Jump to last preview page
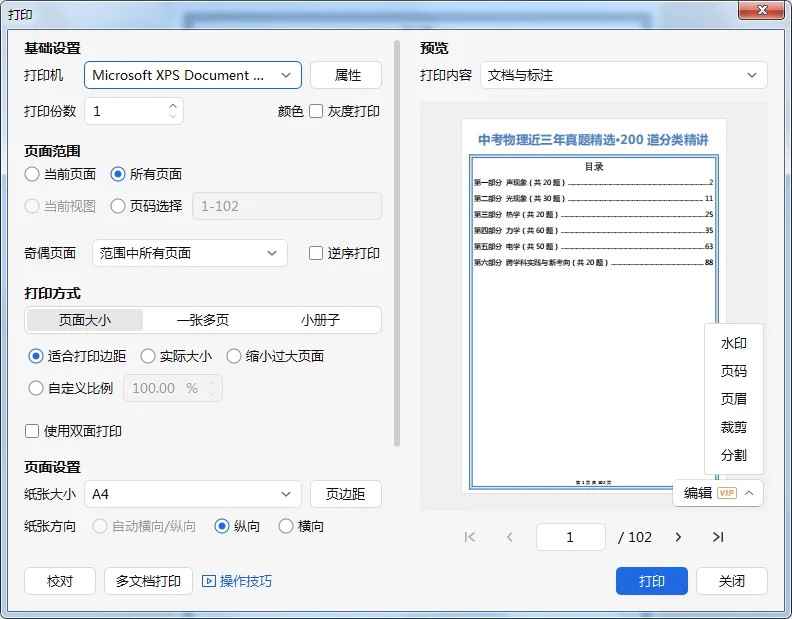 tap(718, 537)
